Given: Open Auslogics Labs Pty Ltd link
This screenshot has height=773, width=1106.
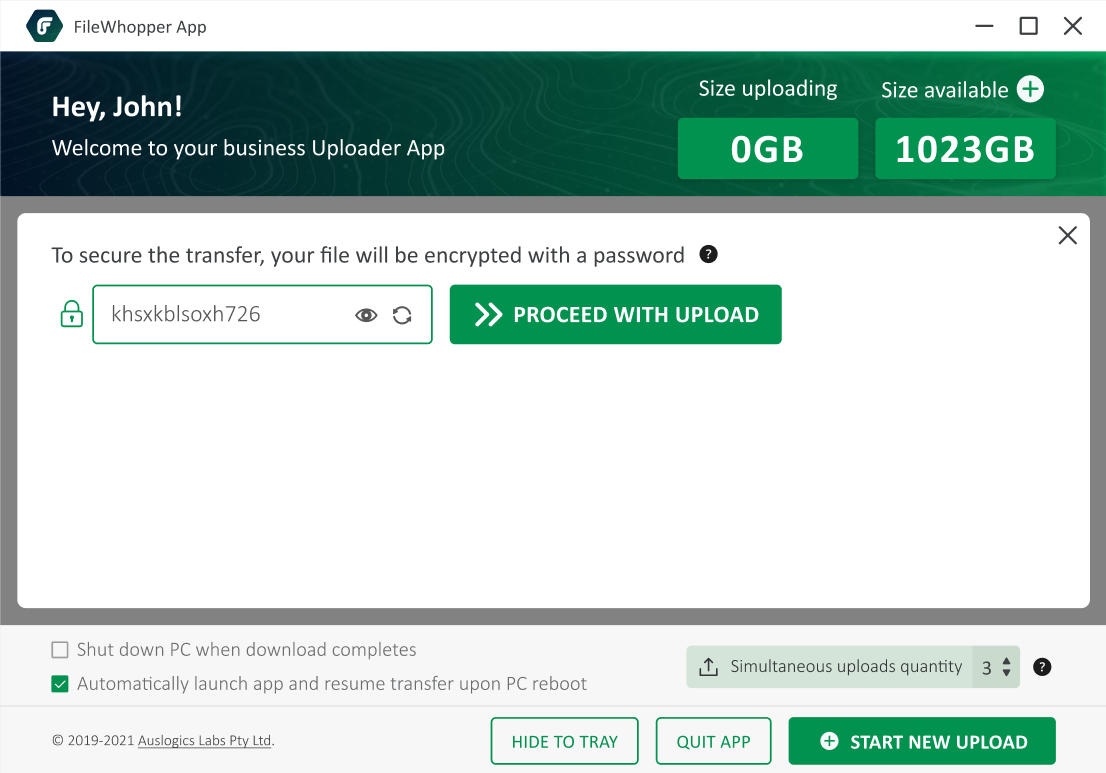Looking at the screenshot, I should pos(205,741).
